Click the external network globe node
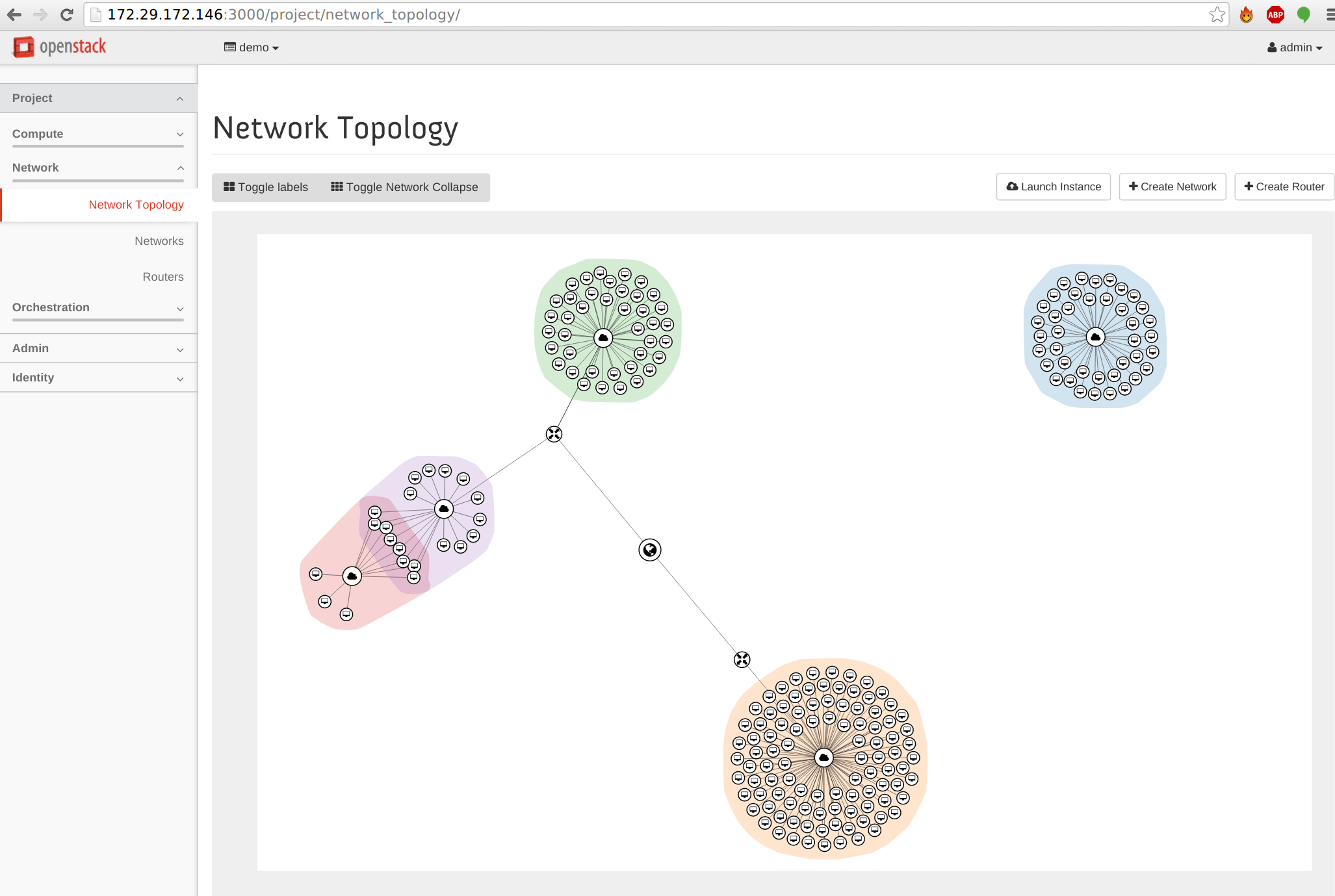Image resolution: width=1335 pixels, height=896 pixels. point(649,550)
